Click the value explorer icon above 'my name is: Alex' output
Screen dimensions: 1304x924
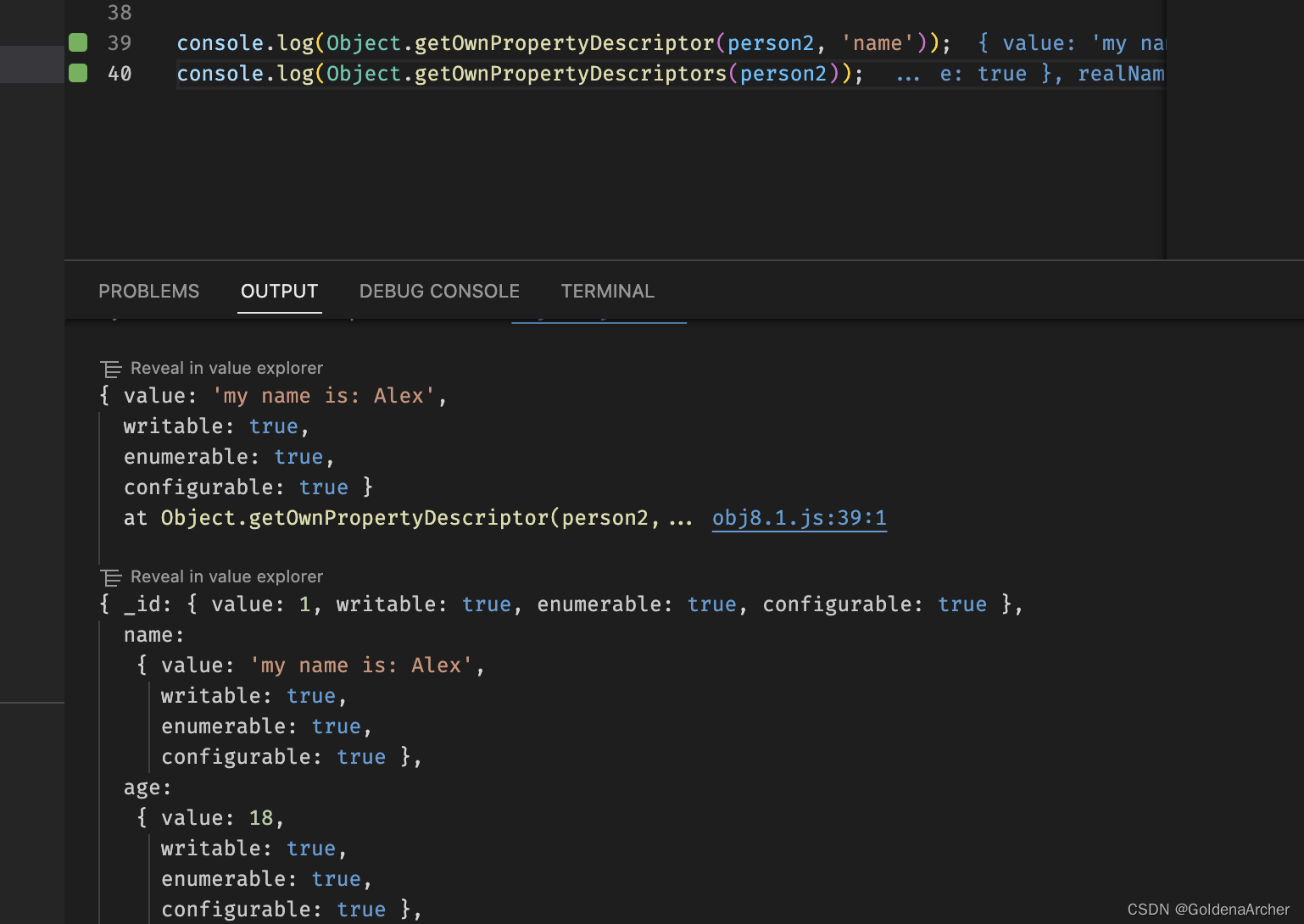pos(110,369)
